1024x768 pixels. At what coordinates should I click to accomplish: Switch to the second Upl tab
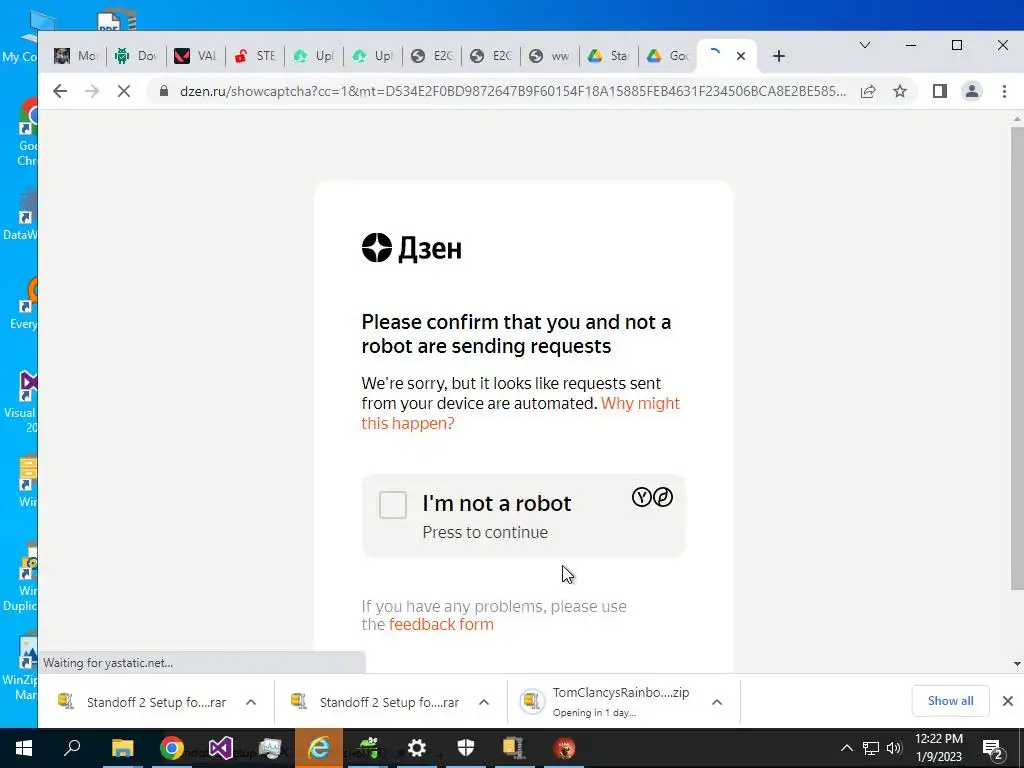pos(372,56)
